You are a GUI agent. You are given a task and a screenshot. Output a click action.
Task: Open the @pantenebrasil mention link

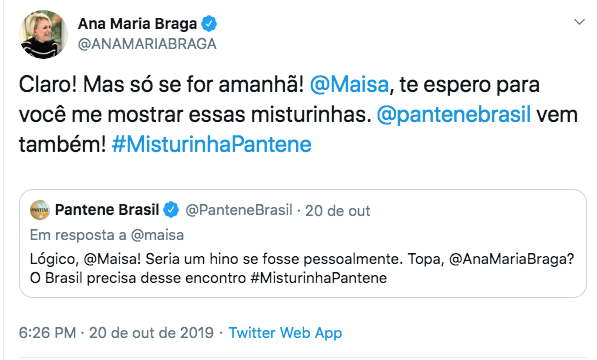click(453, 115)
